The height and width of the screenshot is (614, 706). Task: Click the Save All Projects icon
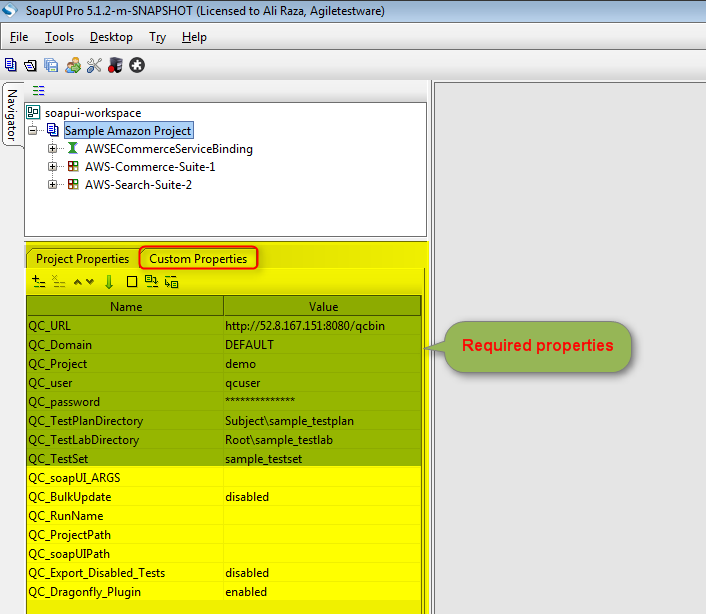(x=50, y=65)
